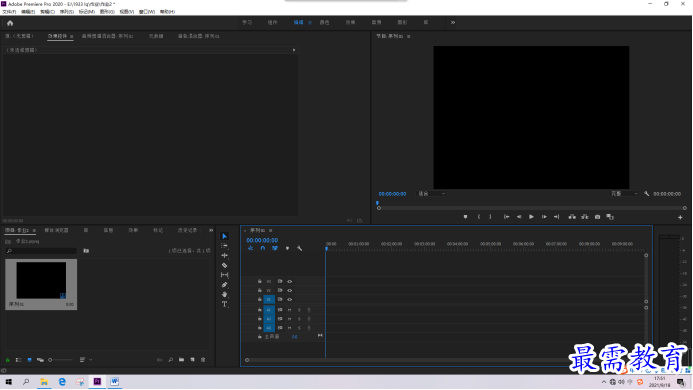Play the Program Monitor

click(531, 217)
